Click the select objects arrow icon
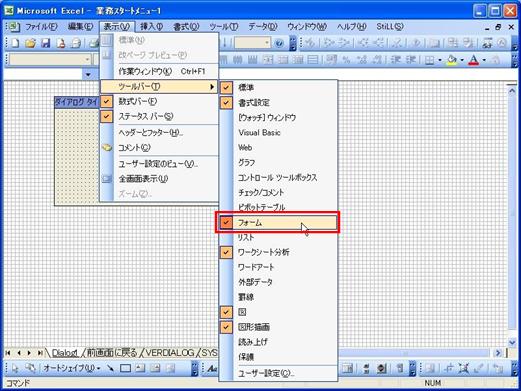 tap(15, 368)
